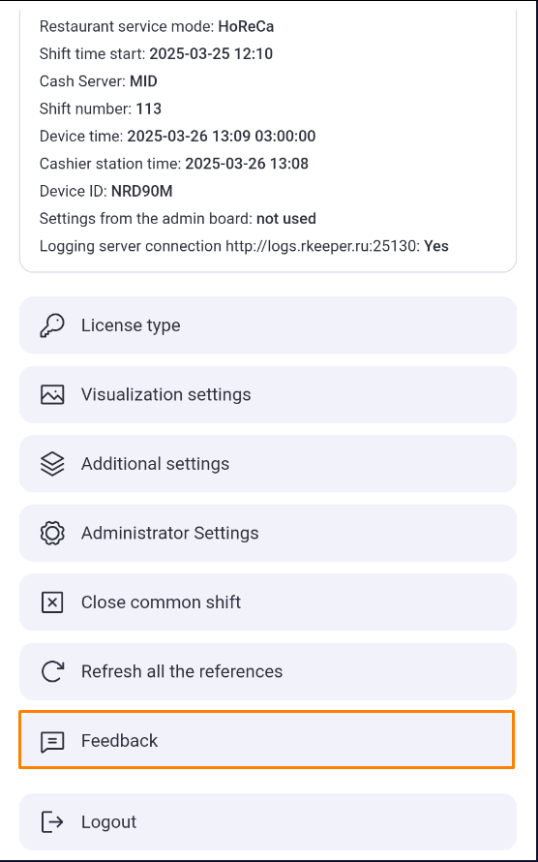
Task: Click the Device ID value NRD90M
Action: click(x=142, y=191)
